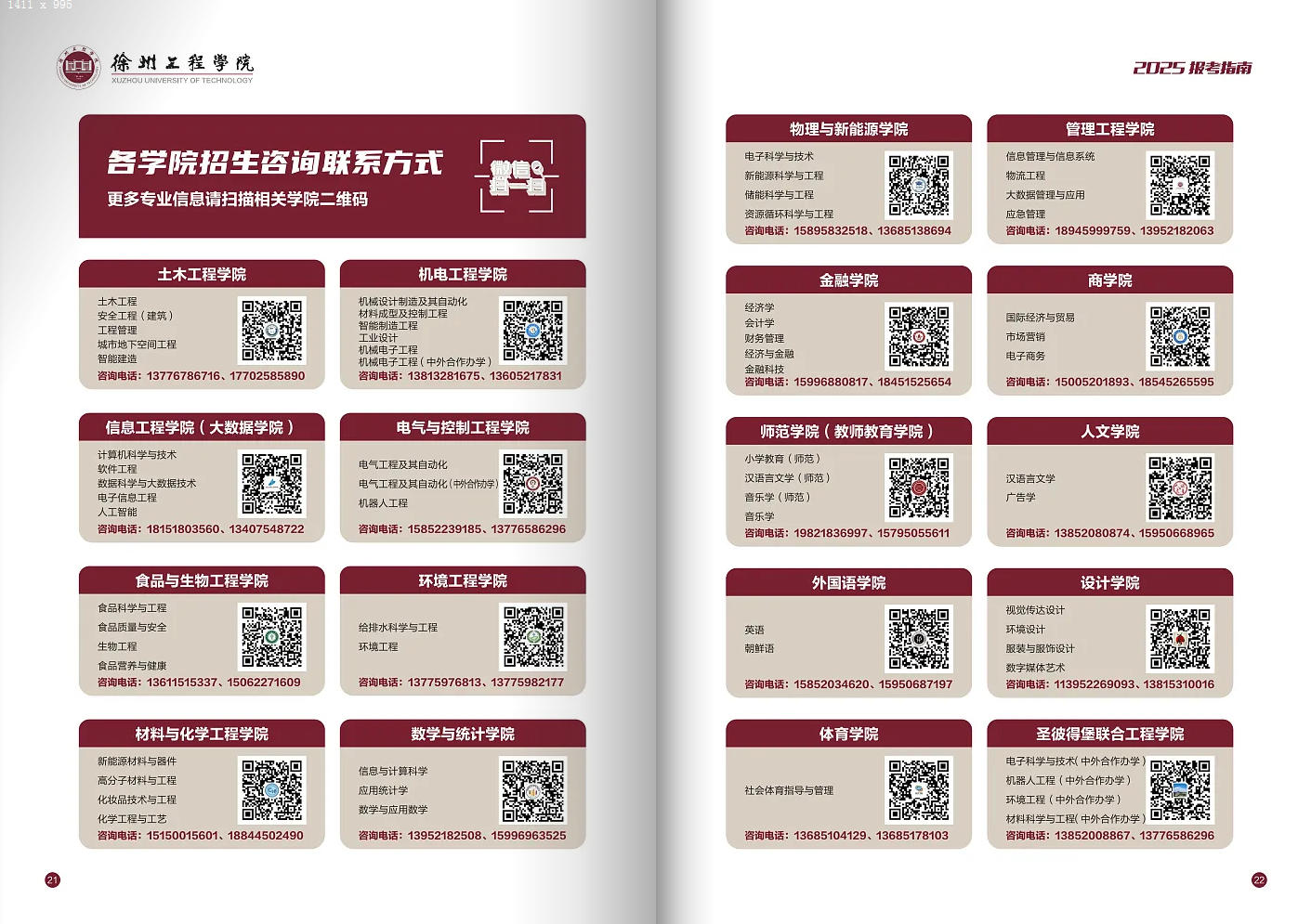1311x924 pixels.
Task: Click phone numbers '13776786716、17702585890'
Action: [225, 376]
